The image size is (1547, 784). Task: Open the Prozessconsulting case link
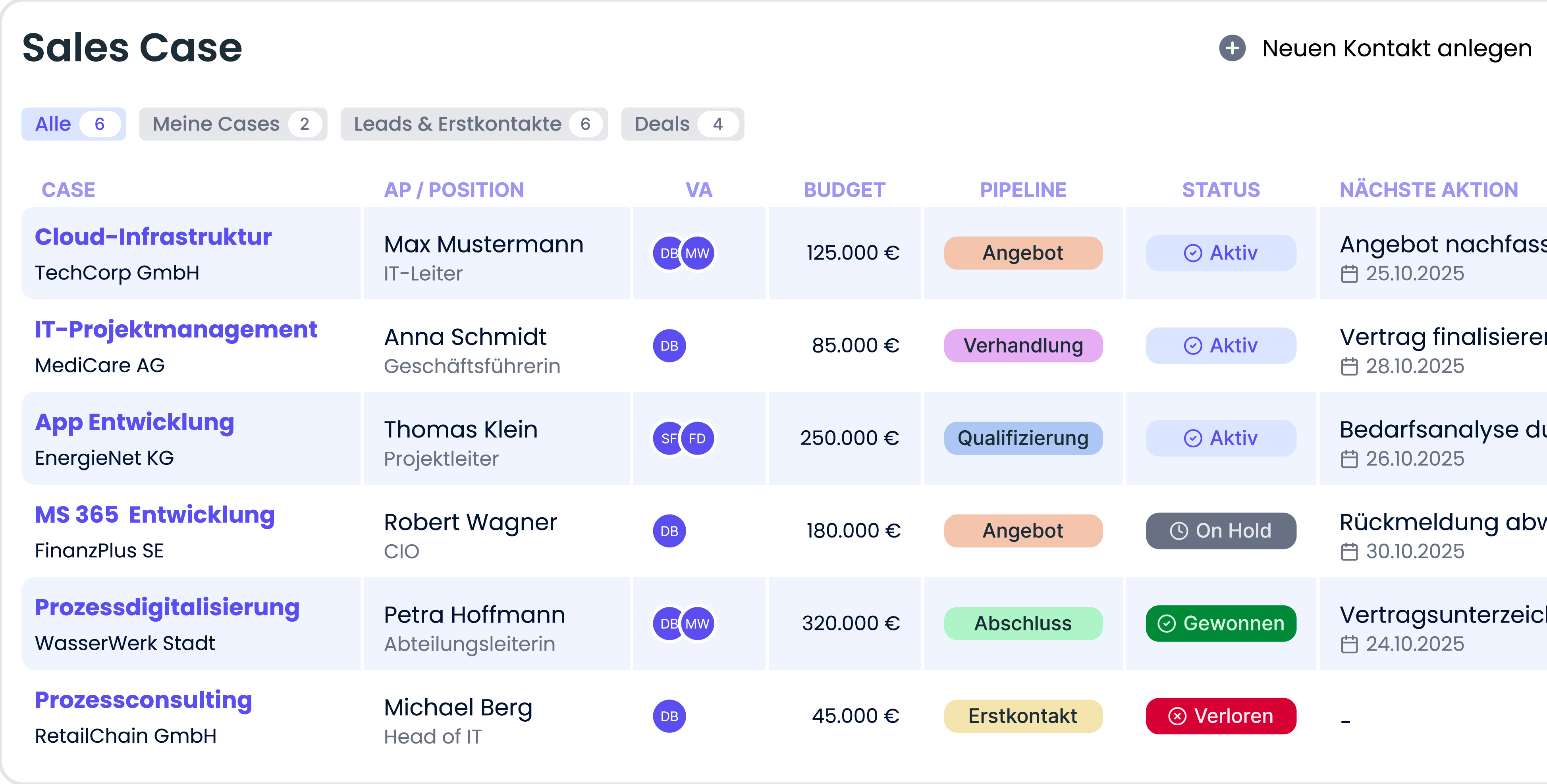click(x=143, y=700)
